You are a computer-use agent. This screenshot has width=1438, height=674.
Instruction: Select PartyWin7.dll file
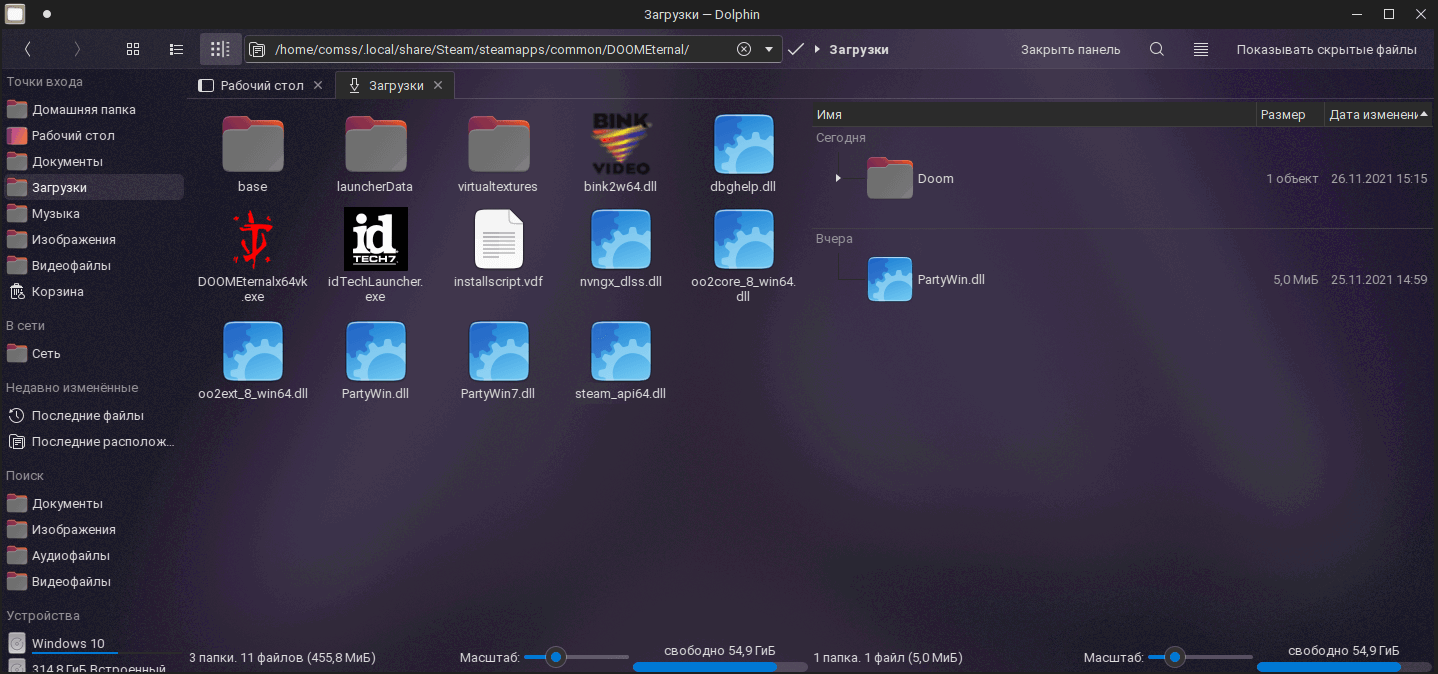(x=498, y=362)
